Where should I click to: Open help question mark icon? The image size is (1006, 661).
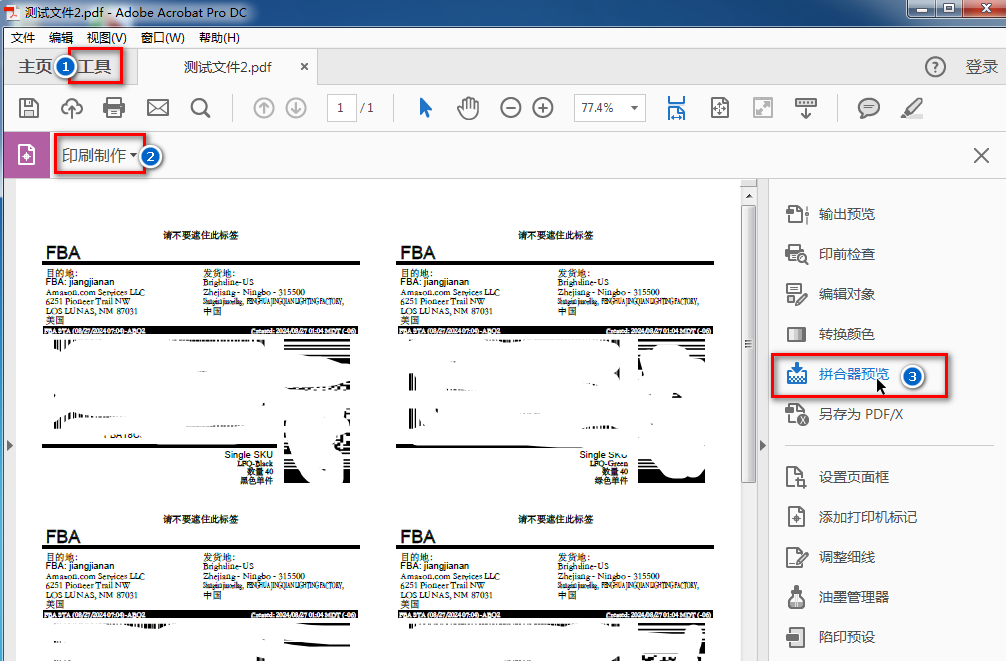click(935, 67)
